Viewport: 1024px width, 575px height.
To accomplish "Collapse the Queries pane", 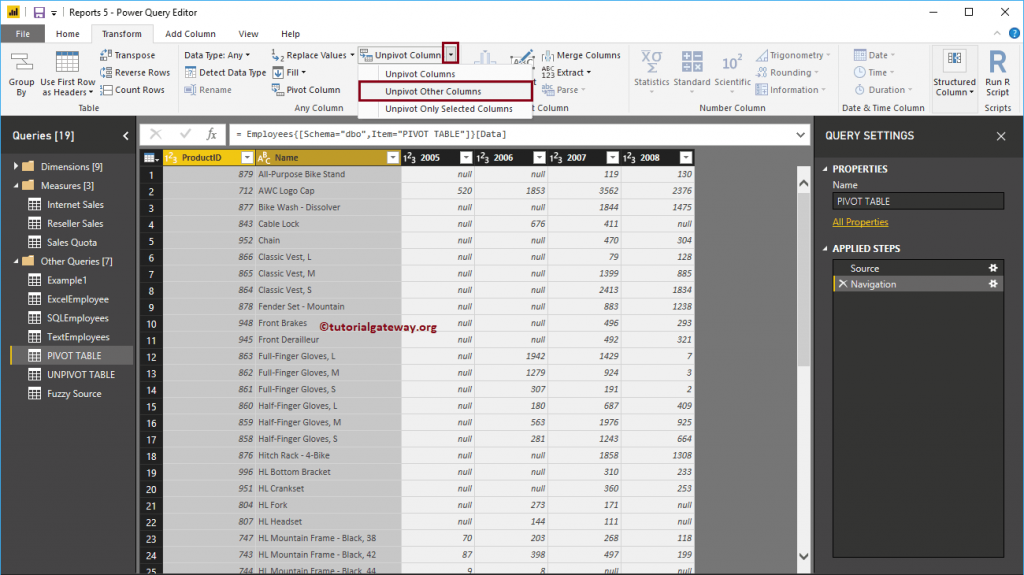I will (x=125, y=136).
